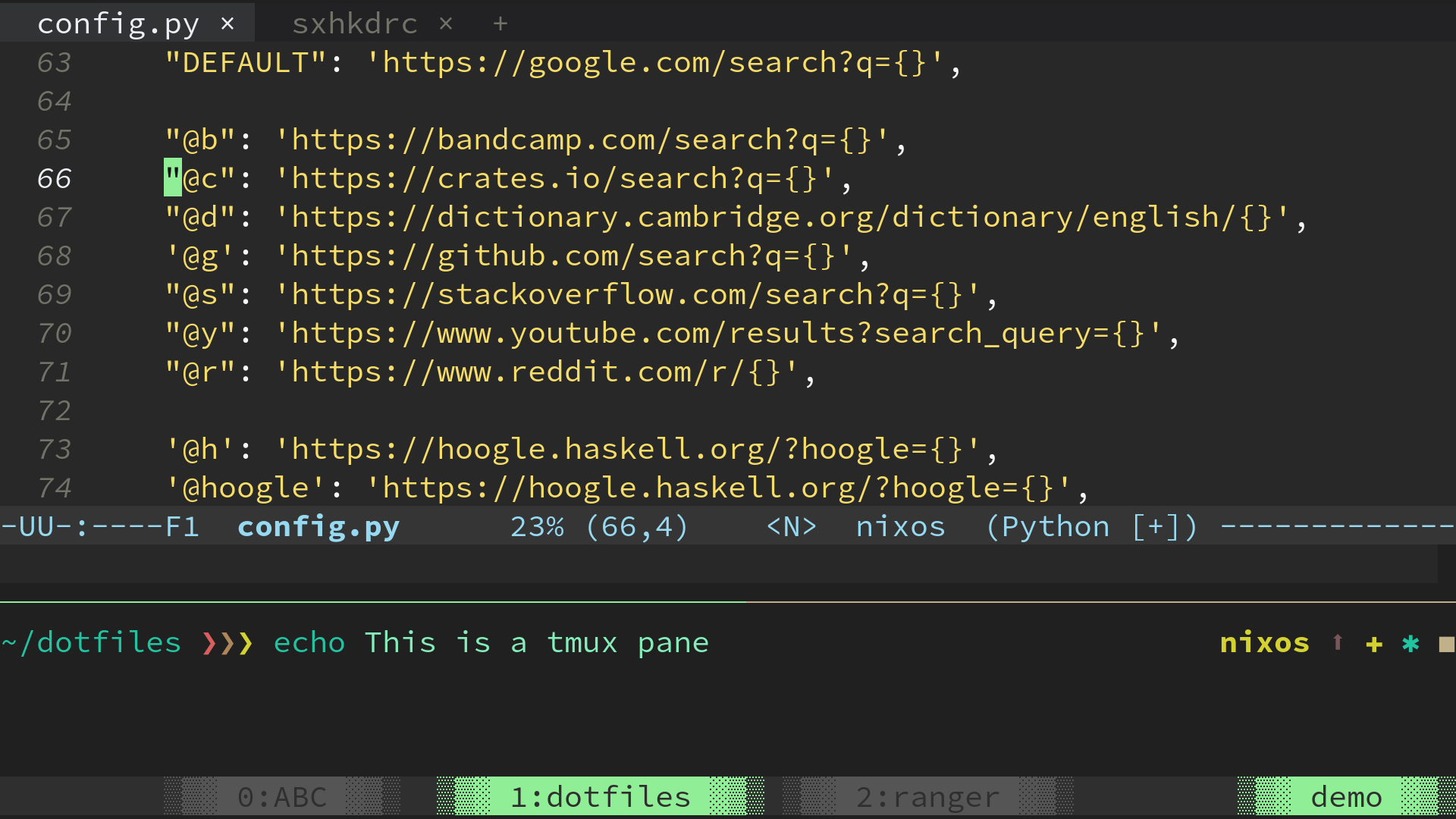
Task: Click line number 68
Action: point(55,256)
